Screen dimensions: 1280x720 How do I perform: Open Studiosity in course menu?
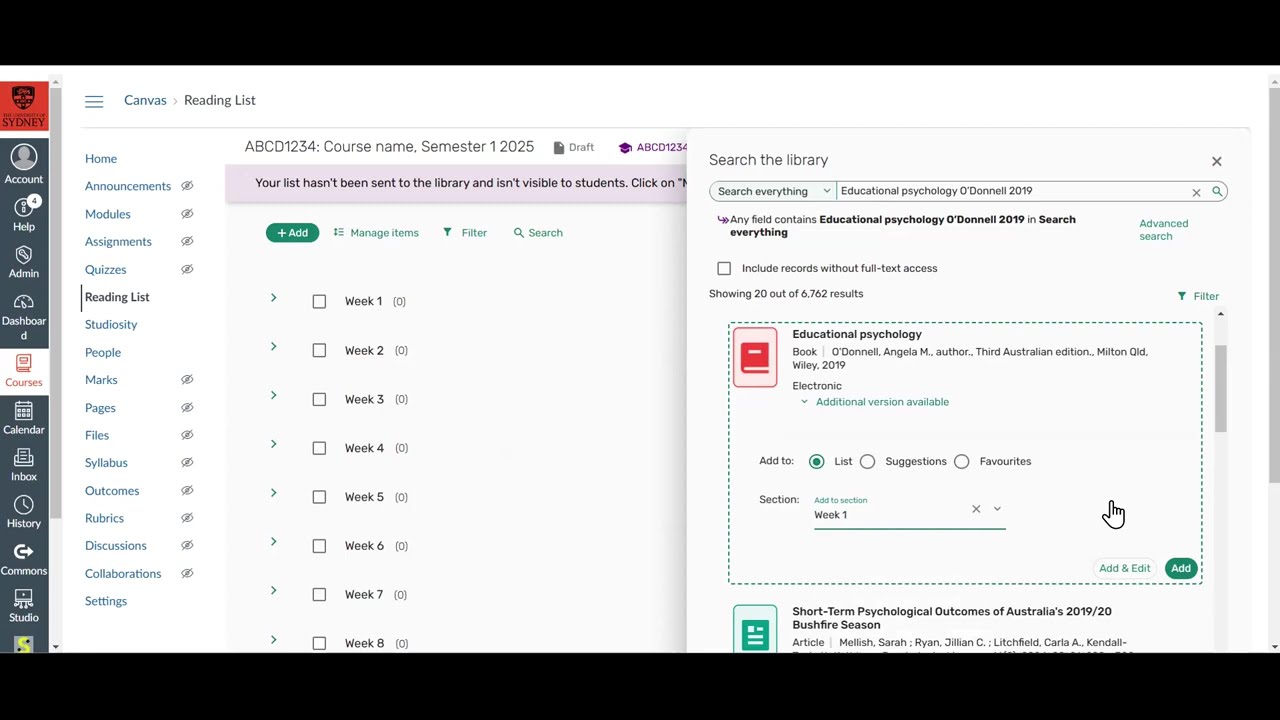click(x=111, y=325)
